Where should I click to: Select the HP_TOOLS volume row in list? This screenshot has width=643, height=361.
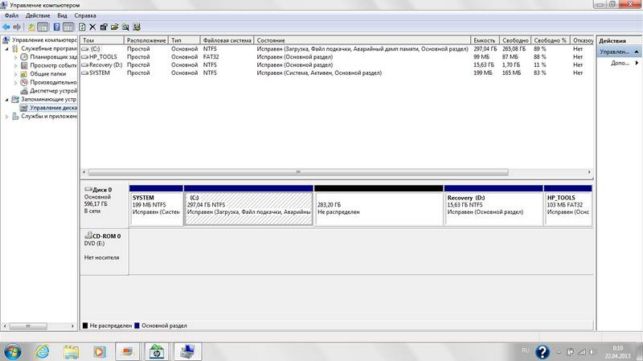(x=336, y=57)
